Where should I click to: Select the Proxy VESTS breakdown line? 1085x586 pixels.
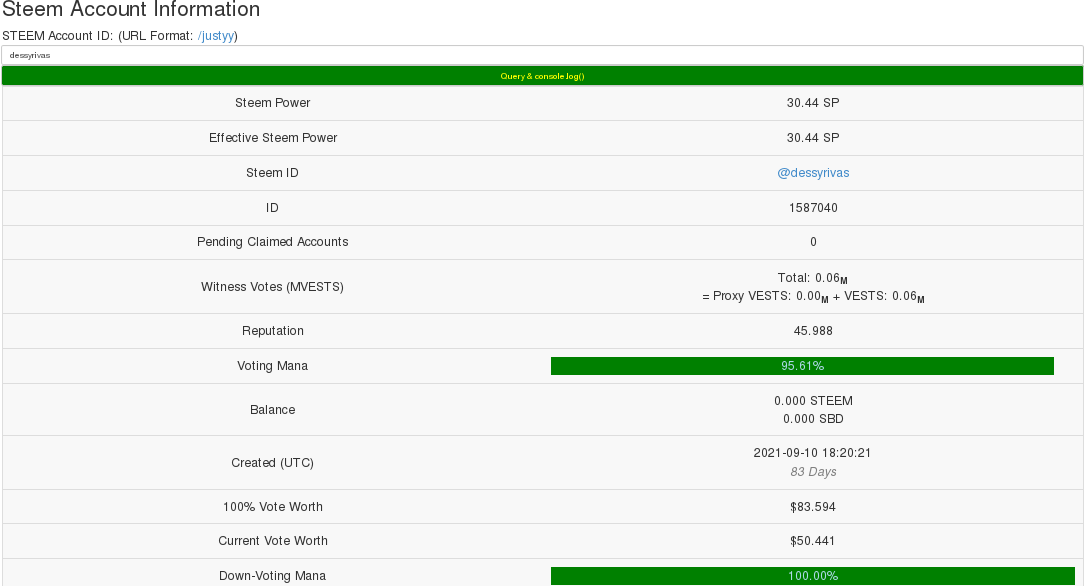[813, 296]
